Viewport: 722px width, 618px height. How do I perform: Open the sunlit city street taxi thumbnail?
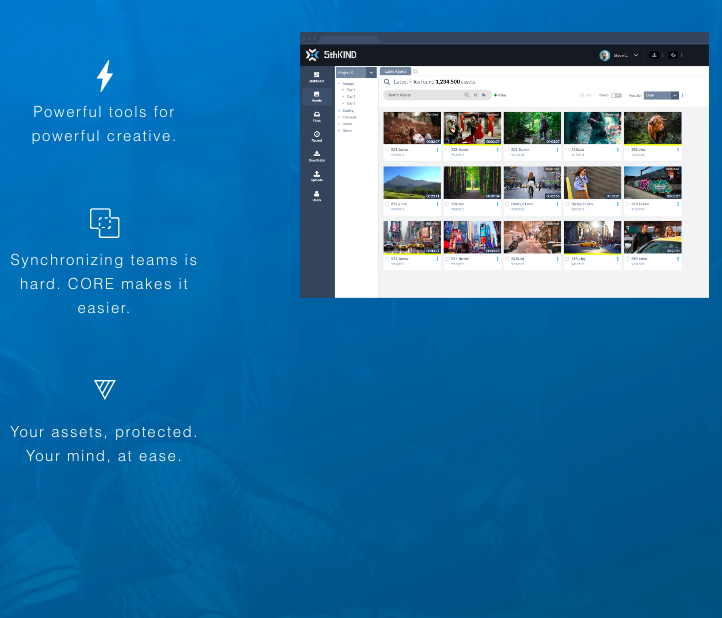coord(592,237)
